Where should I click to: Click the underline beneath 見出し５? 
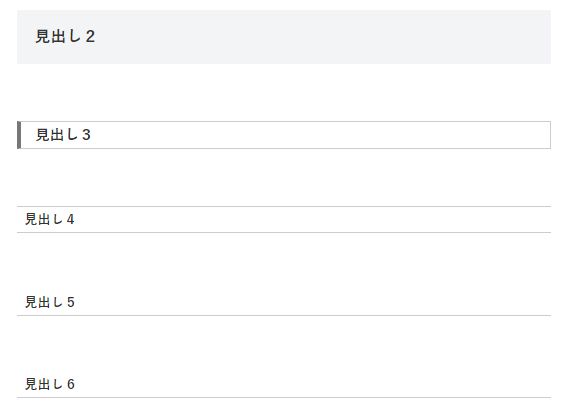[284, 315]
